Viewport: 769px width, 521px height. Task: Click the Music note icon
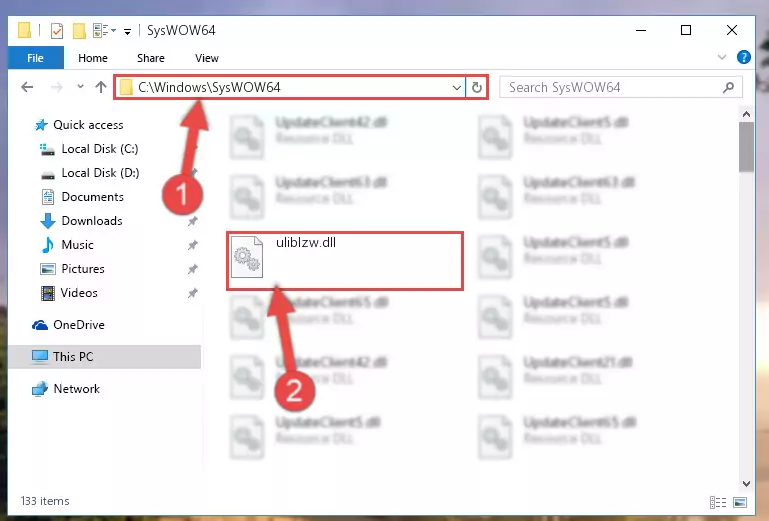coord(48,245)
